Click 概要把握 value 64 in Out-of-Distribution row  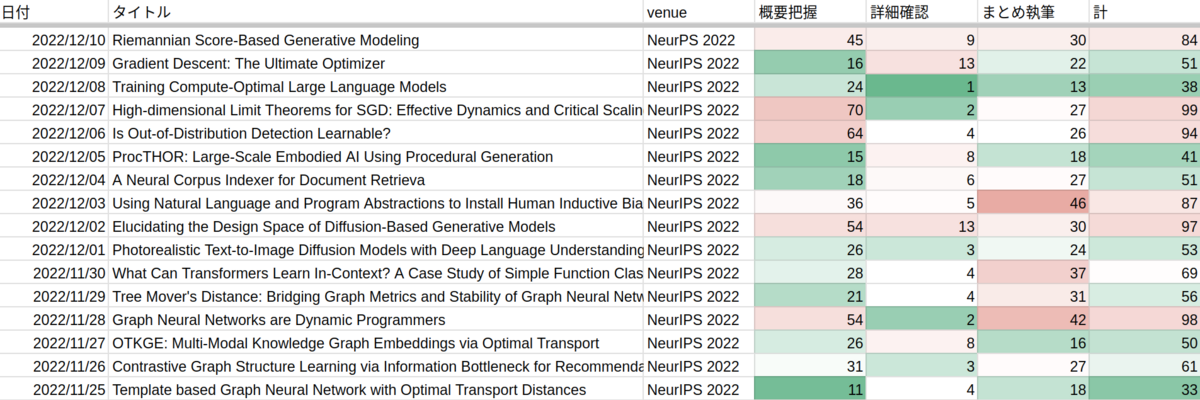point(809,134)
